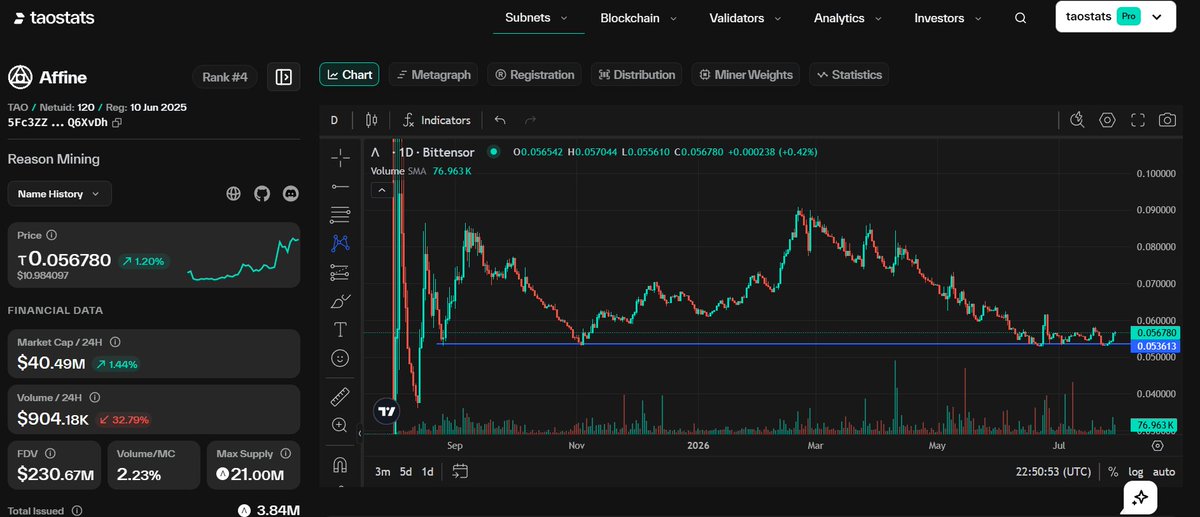Enter fullscreen chart mode
This screenshot has width=1200, height=517.
[x=1137, y=120]
